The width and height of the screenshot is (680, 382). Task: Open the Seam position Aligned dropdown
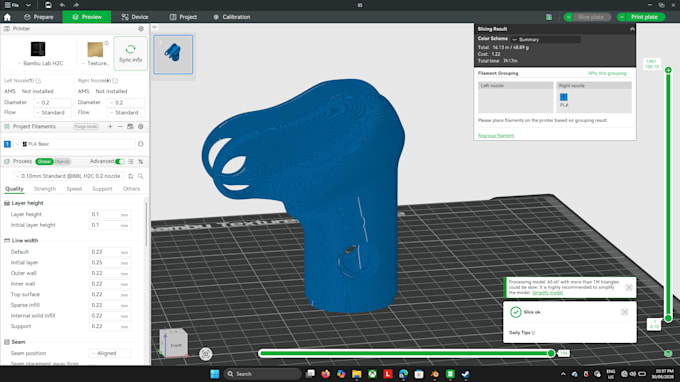point(109,353)
